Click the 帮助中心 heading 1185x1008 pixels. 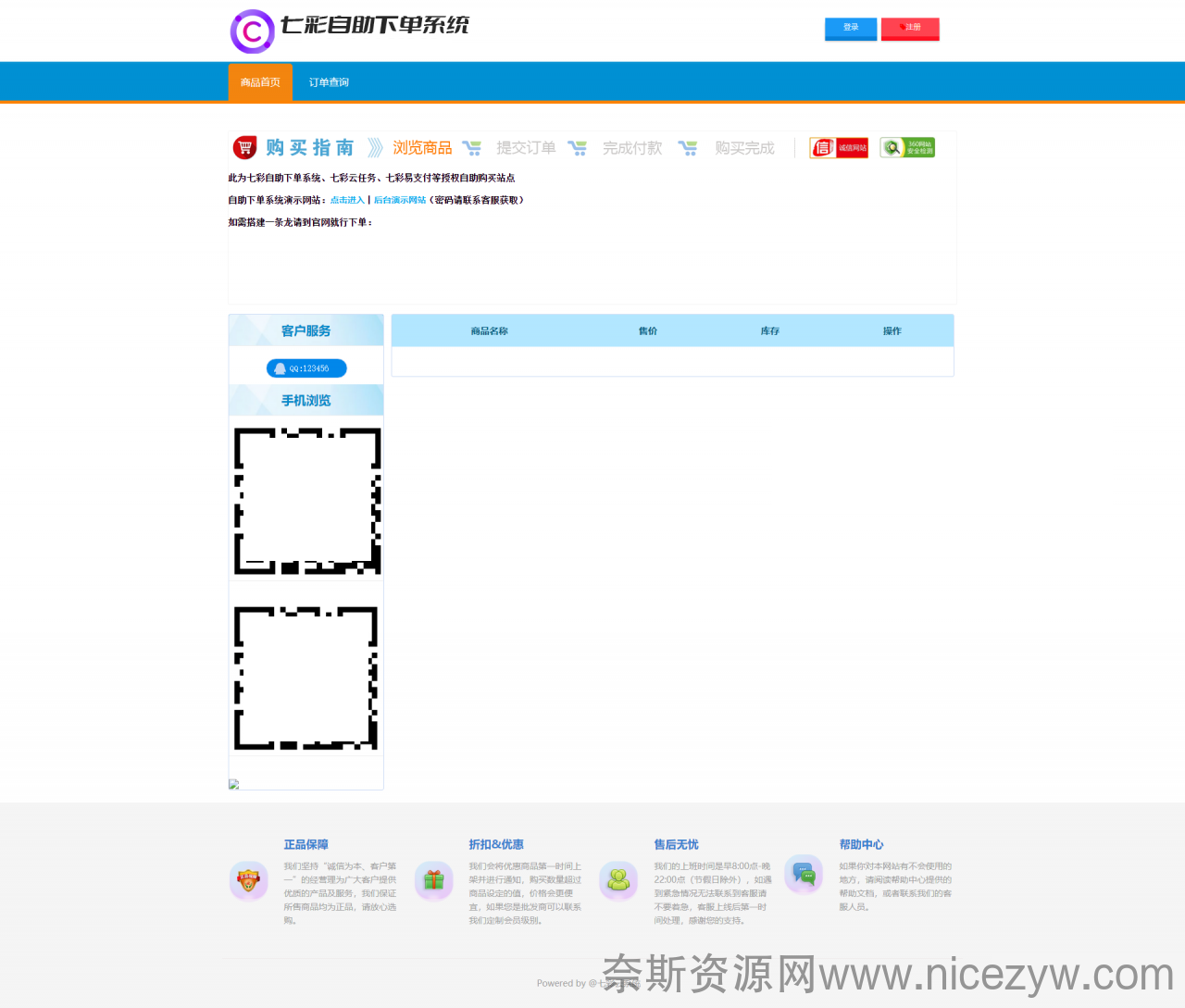[862, 845]
